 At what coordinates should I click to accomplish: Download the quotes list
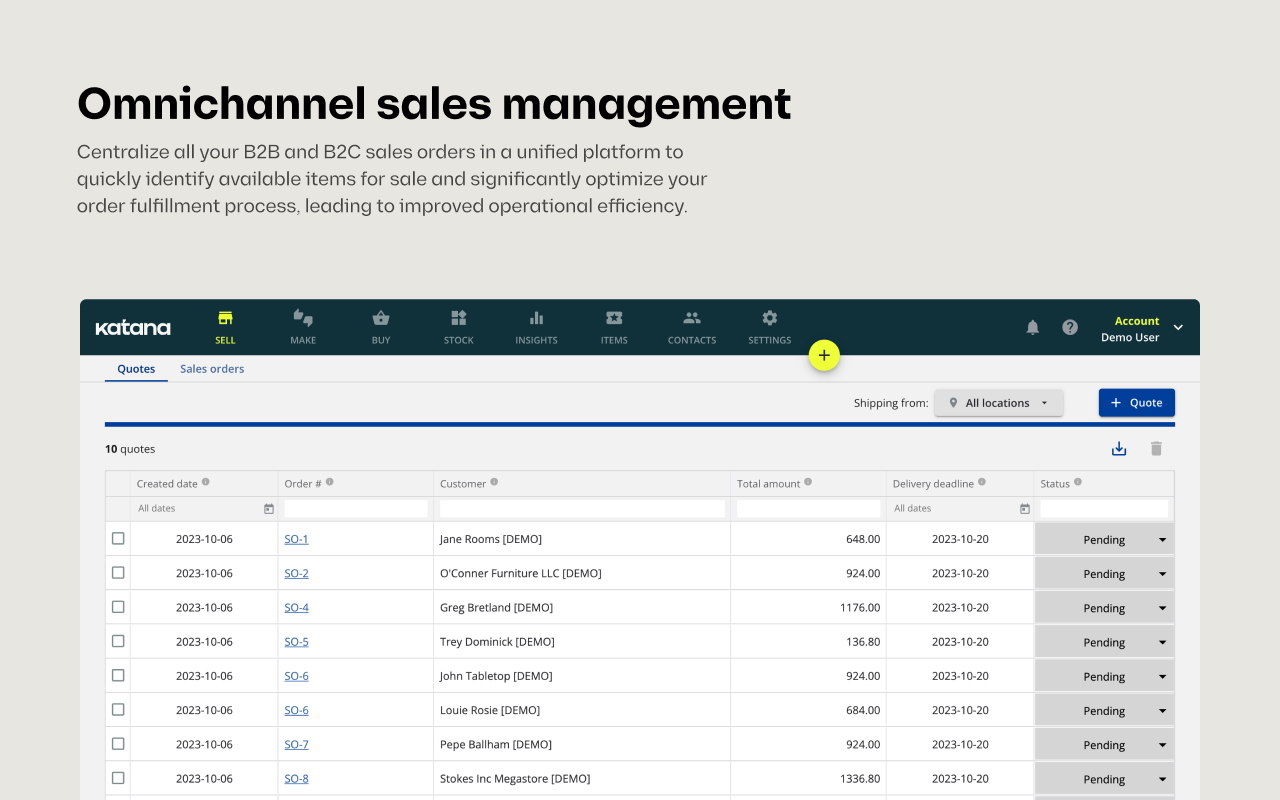point(1119,449)
